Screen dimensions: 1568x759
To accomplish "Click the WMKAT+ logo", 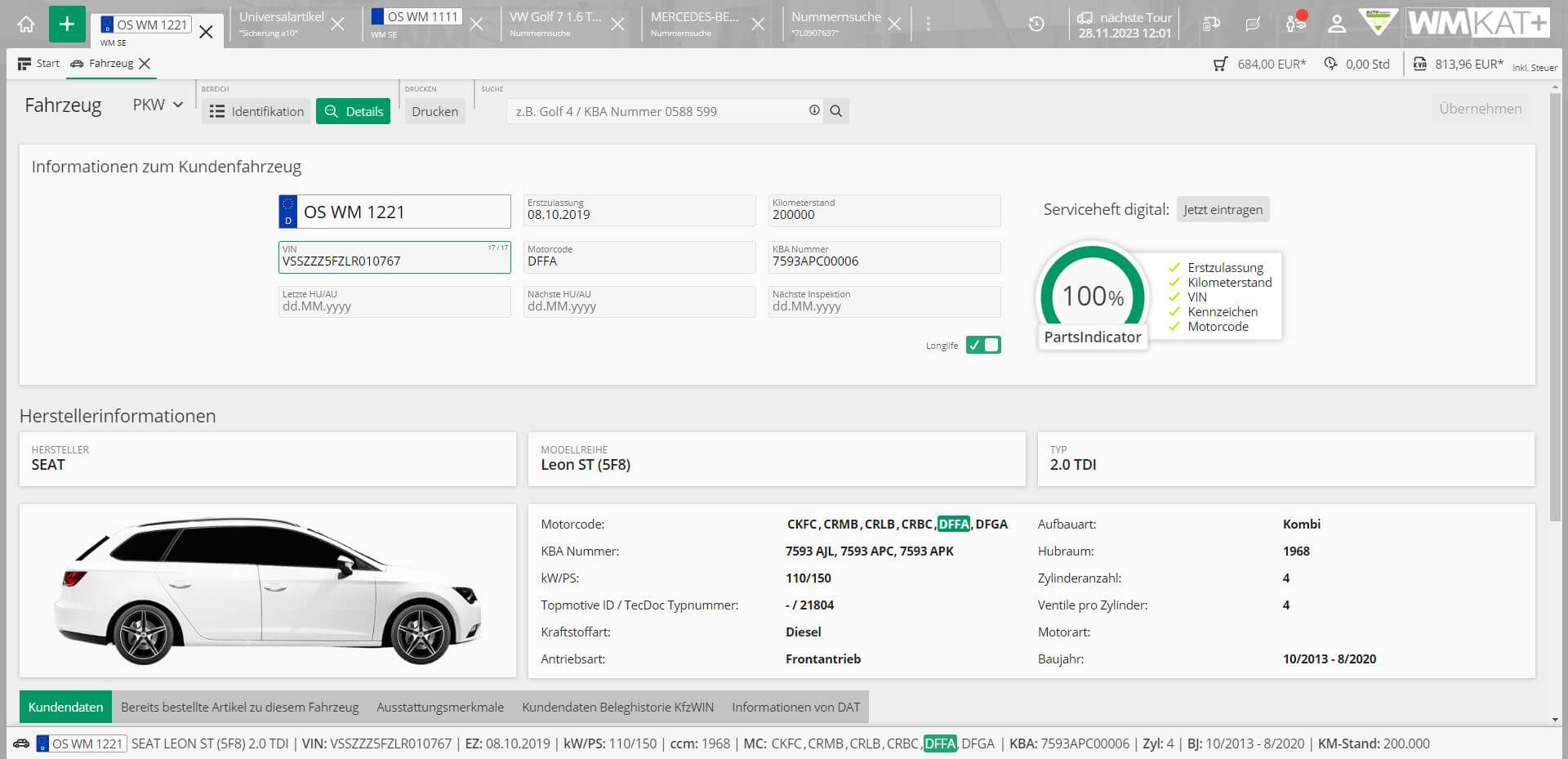I will (1478, 23).
